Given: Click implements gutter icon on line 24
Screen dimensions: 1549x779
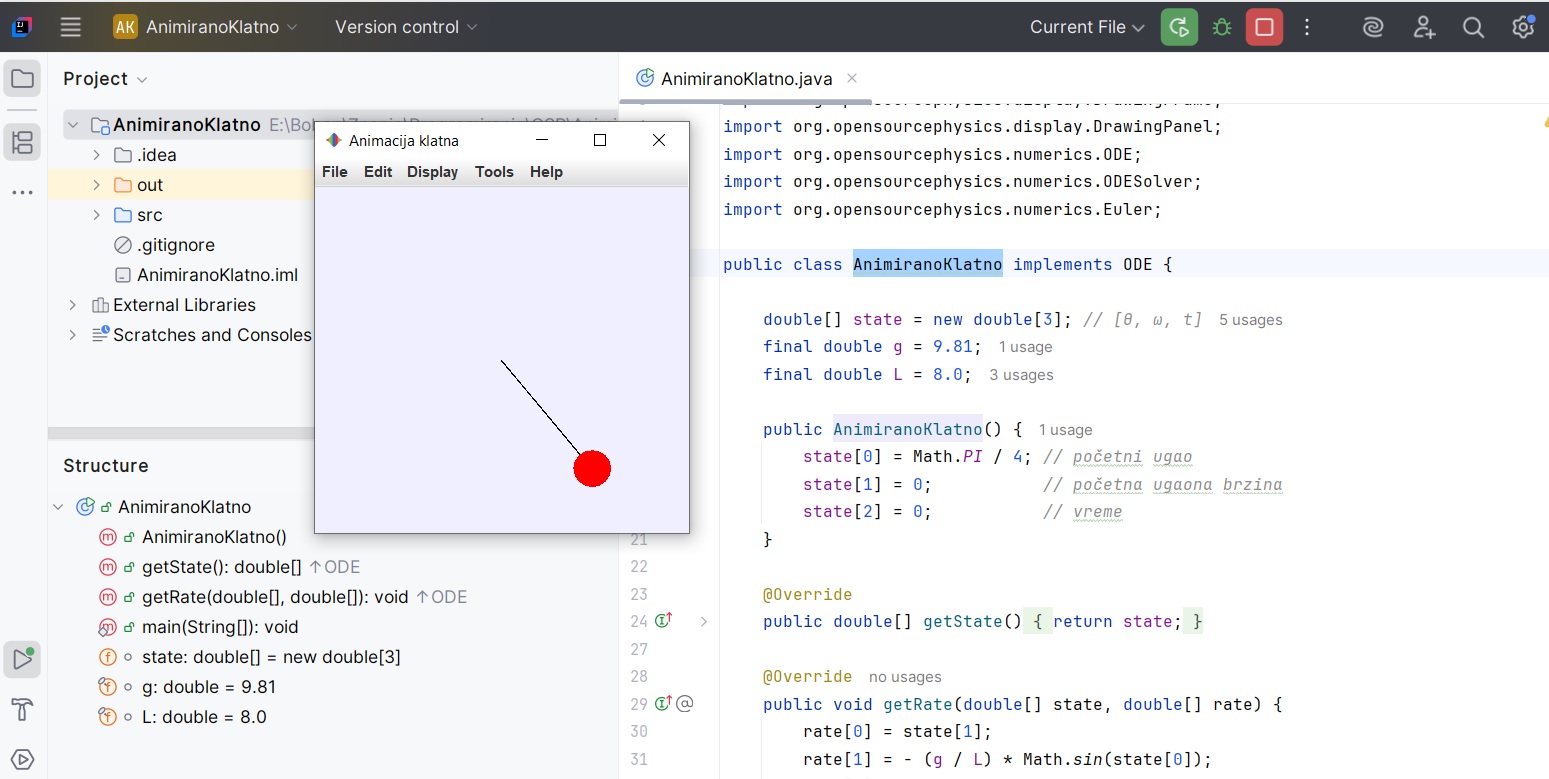Looking at the screenshot, I should pos(663,621).
